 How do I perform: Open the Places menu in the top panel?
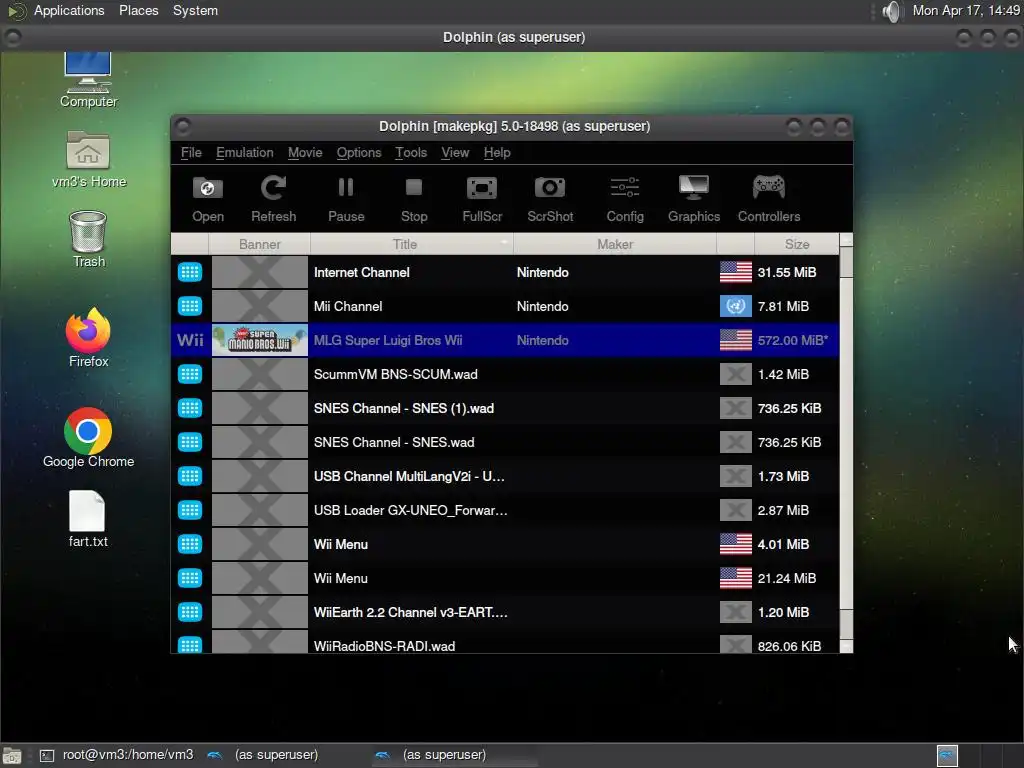click(138, 10)
